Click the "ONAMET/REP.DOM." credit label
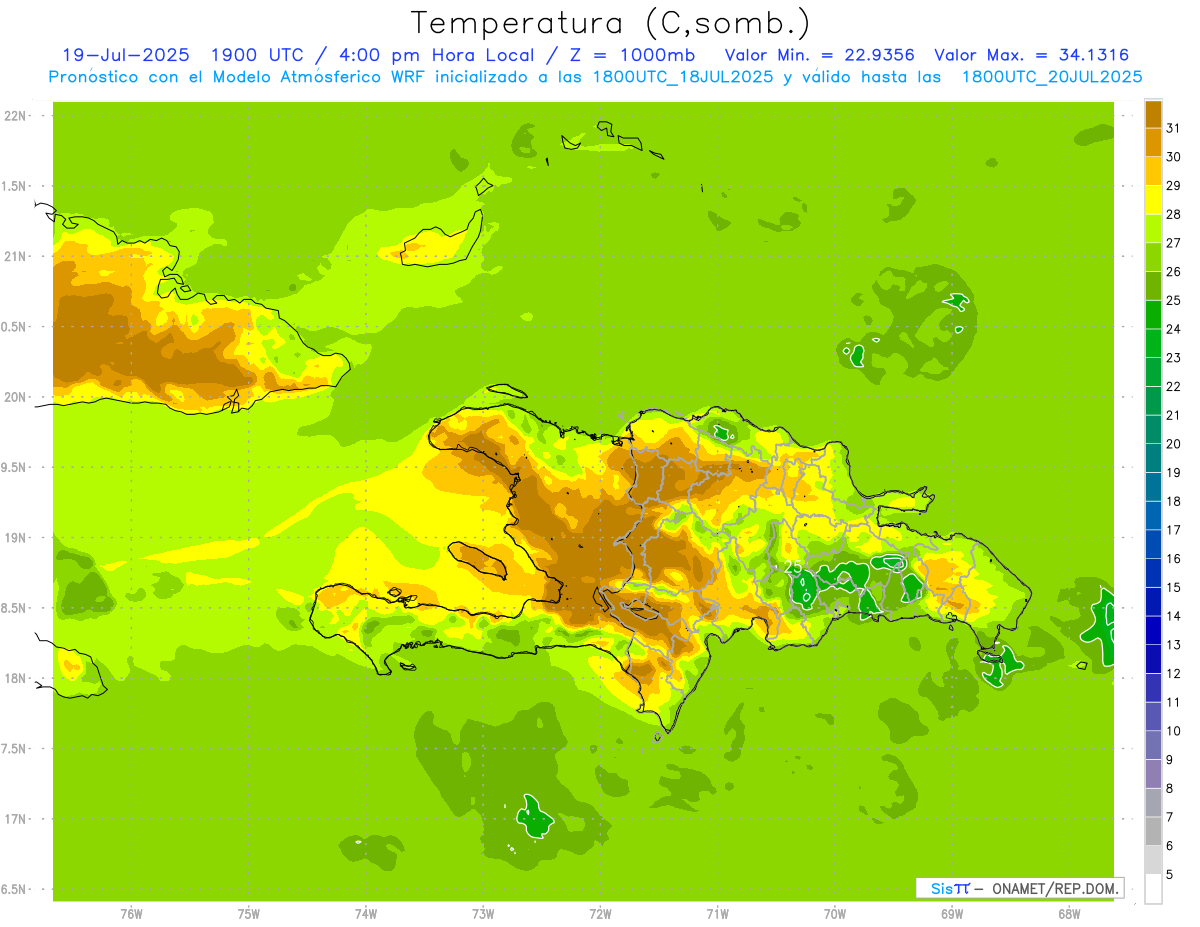Screen dimensions: 1200x927 (1055, 888)
